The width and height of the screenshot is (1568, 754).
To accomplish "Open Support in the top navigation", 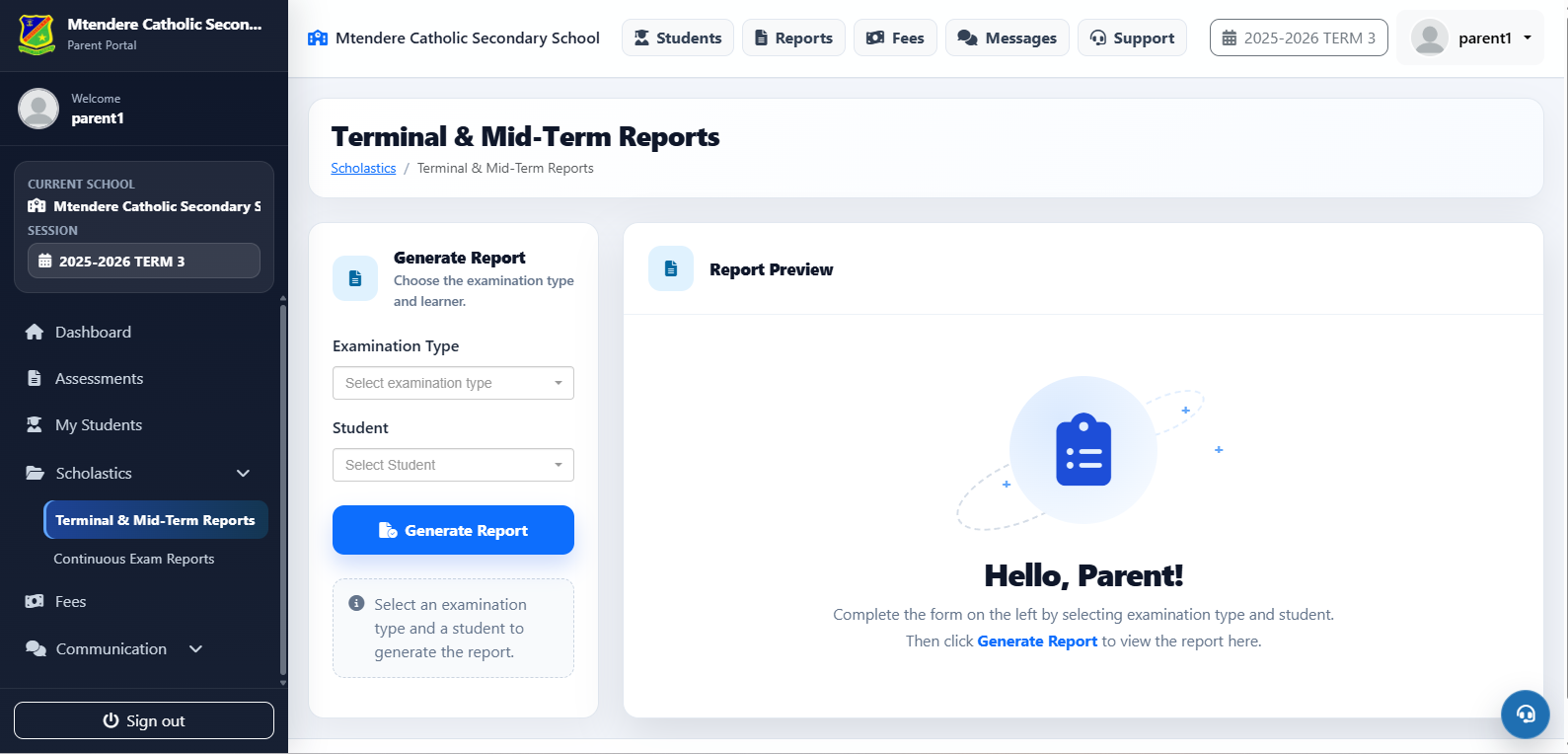I will [x=1132, y=38].
